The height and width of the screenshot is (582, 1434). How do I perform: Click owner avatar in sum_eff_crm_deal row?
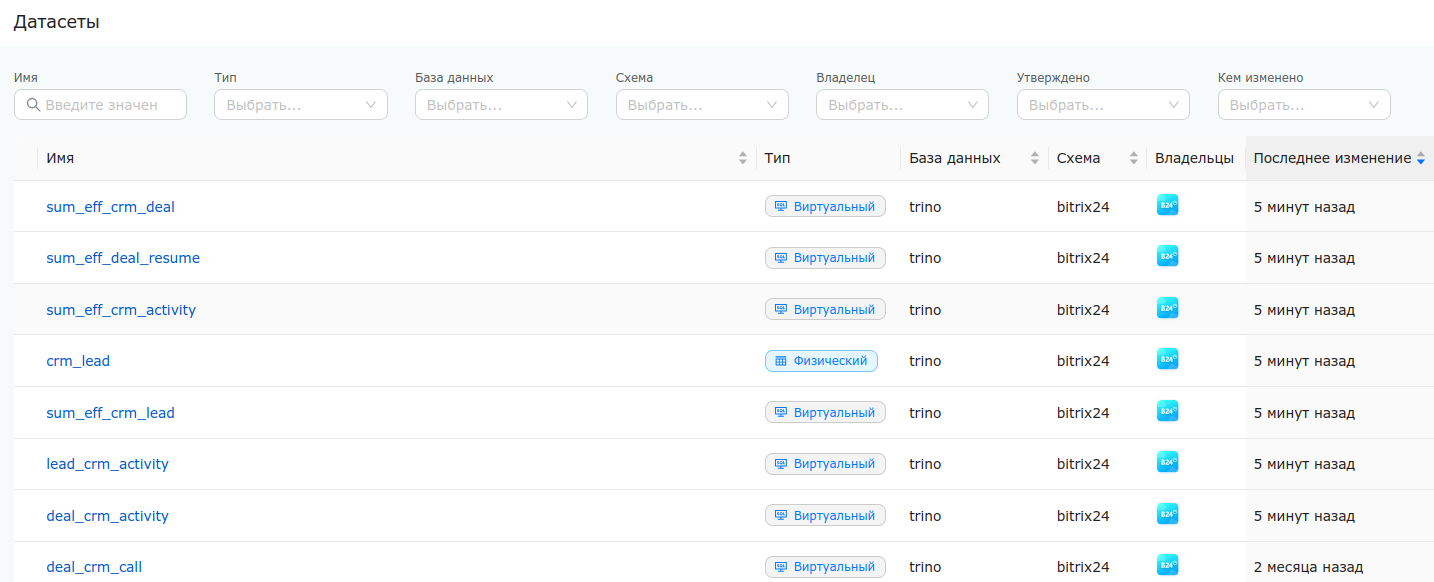click(x=1167, y=205)
